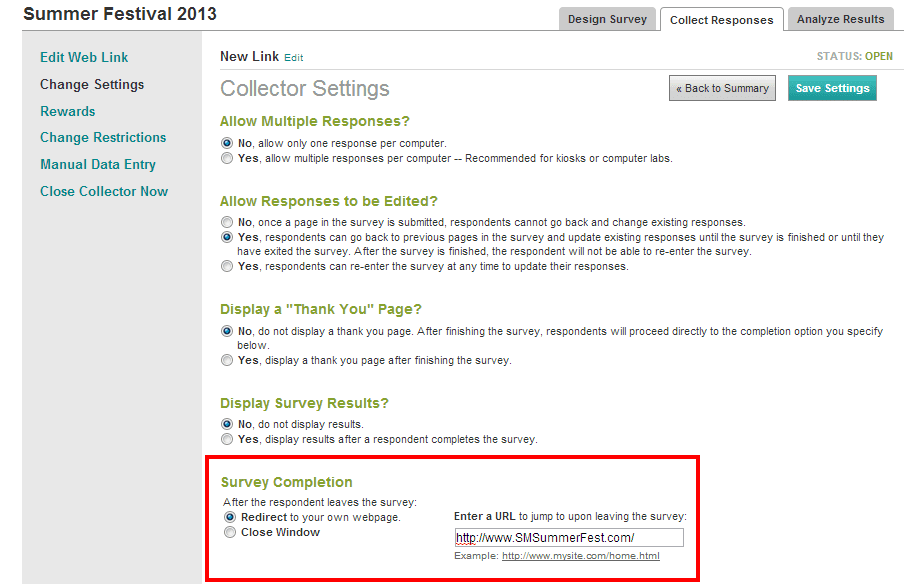Select the Collect Responses tab
Image resolution: width=913 pixels, height=584 pixels.
tap(721, 20)
